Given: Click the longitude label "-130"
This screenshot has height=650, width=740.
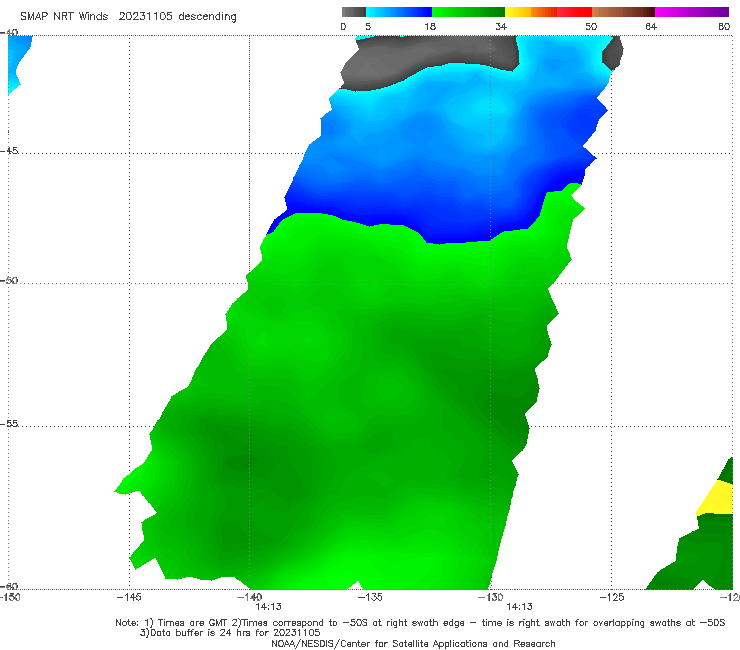Looking at the screenshot, I should coord(490,597).
